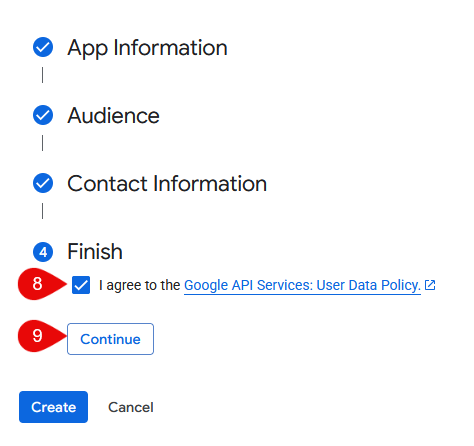Select the Finish step heading
The image size is (474, 446).
(x=95, y=251)
